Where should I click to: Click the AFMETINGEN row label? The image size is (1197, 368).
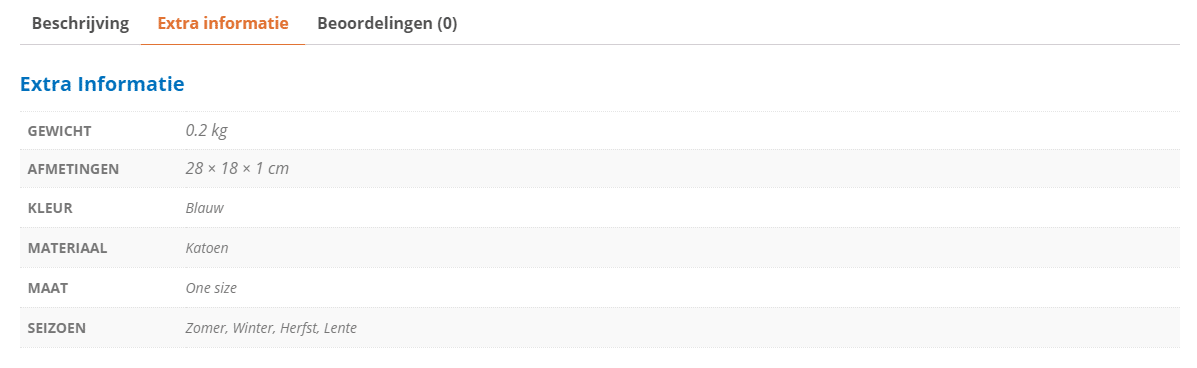(x=73, y=169)
